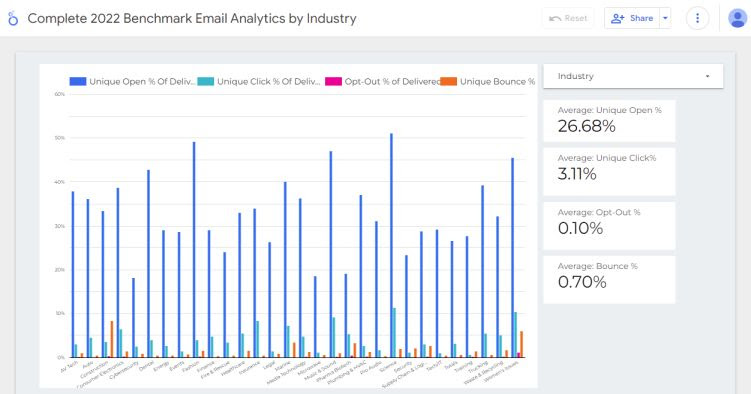Click the short blue bar for Cybersecurity
Viewport: 751px width, 394px height.
(133, 318)
